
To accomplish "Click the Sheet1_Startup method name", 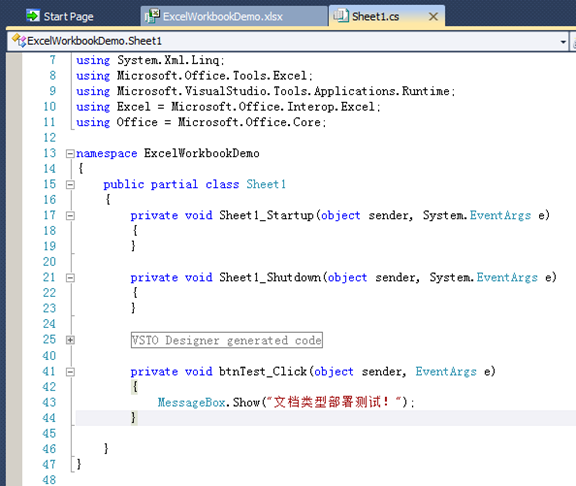I will pos(266,215).
